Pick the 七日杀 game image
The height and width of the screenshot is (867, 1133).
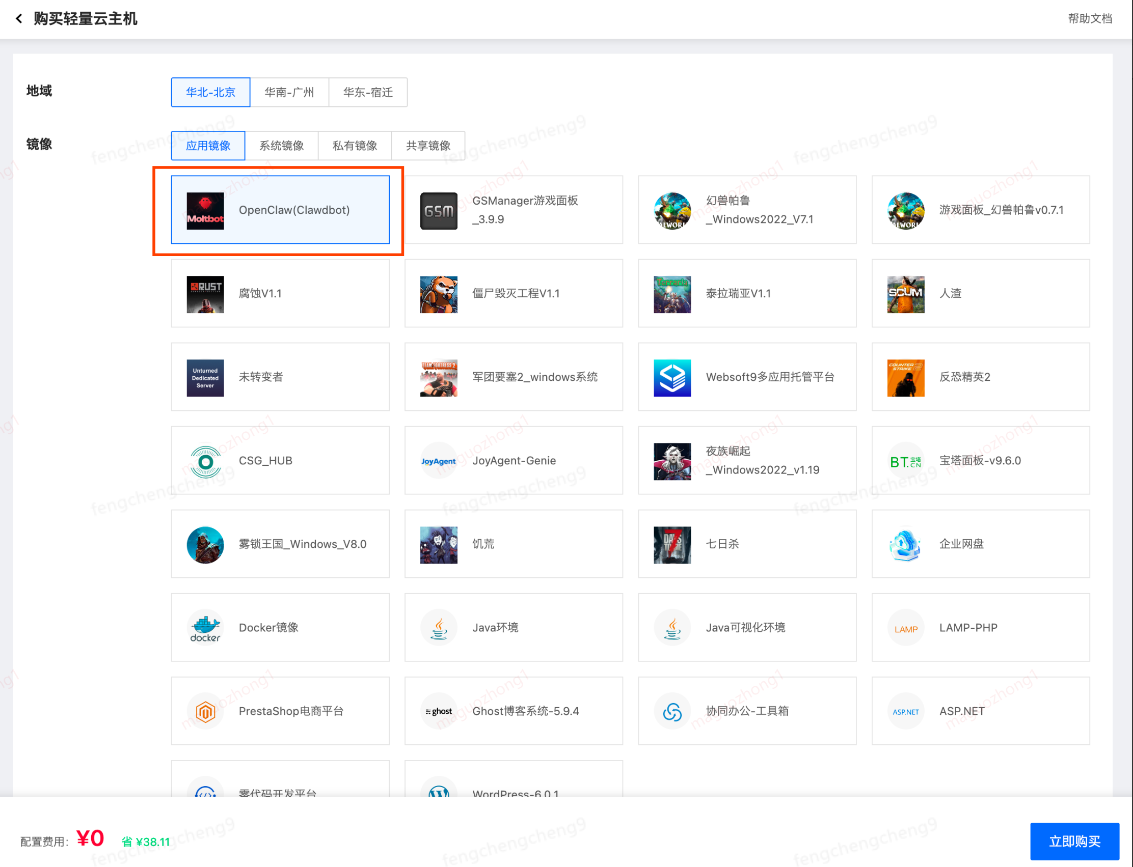tap(747, 543)
